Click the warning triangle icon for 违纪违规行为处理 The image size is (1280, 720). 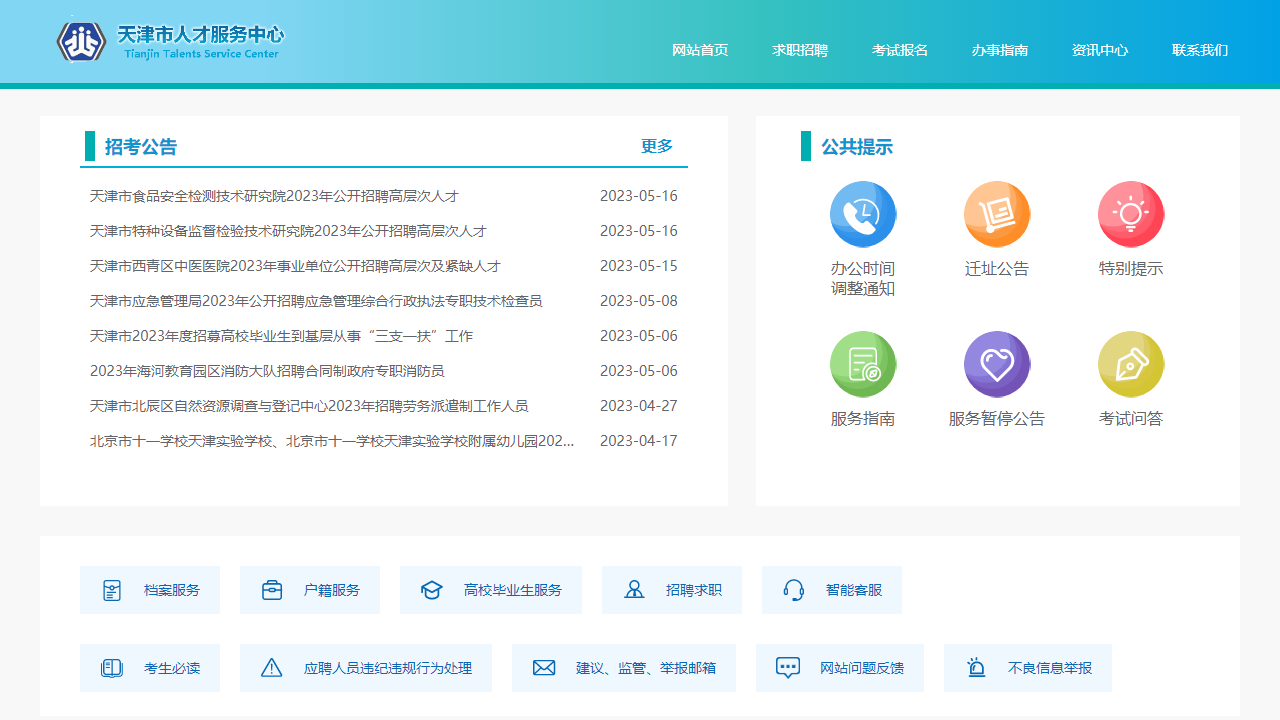click(272, 668)
